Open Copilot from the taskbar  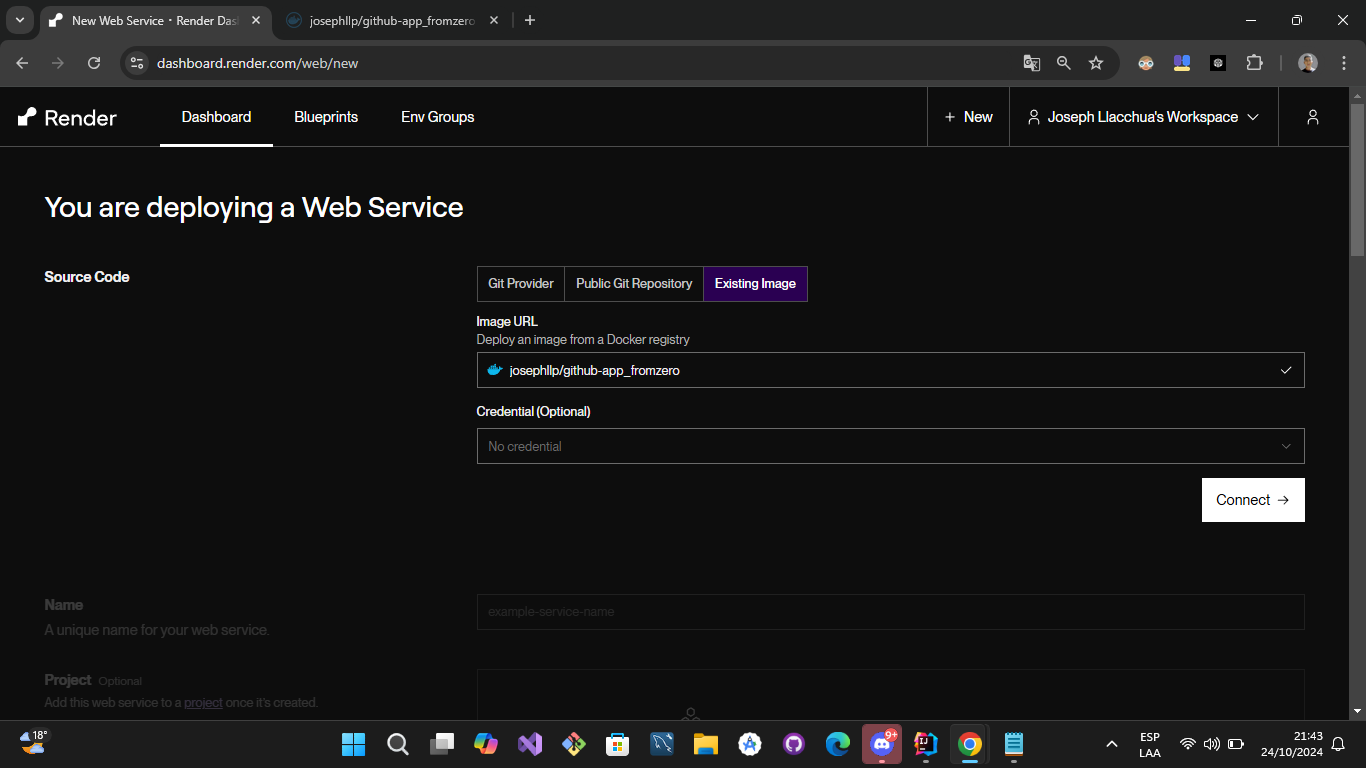point(485,744)
